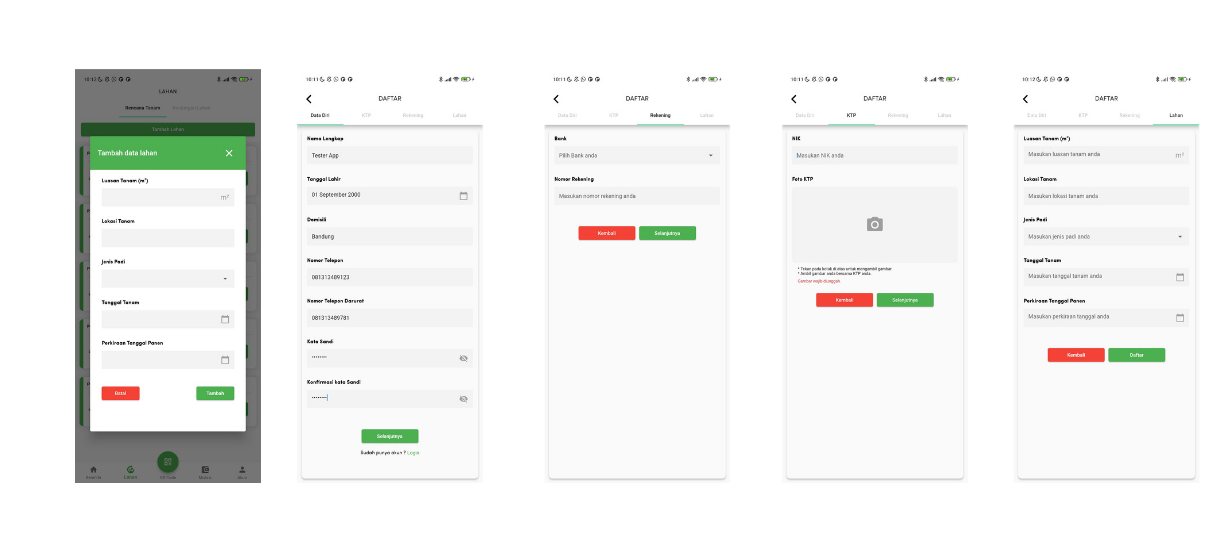Close the Tambah data lahan dialog
Viewport: 1230px width, 552px height.
[229, 153]
